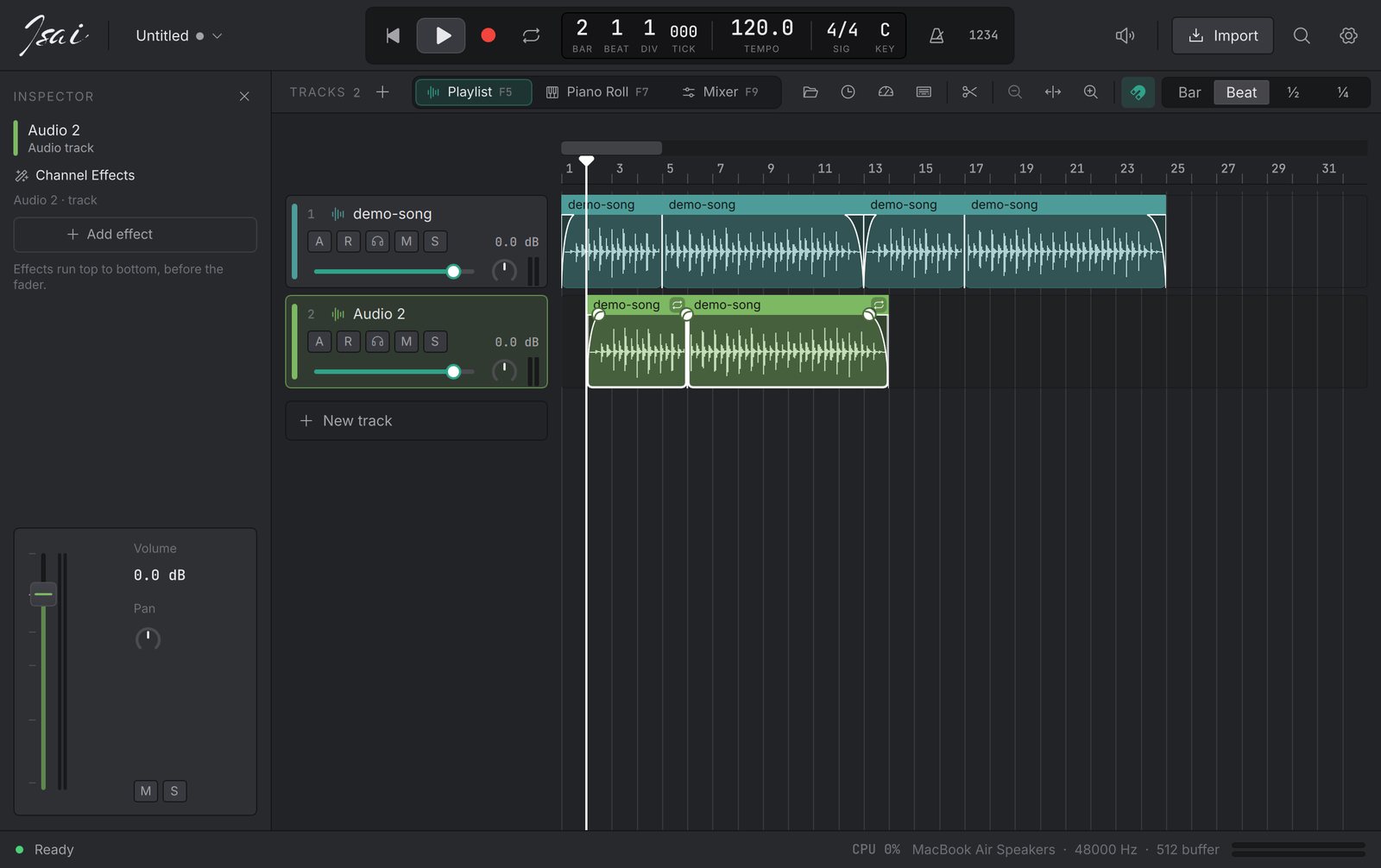Switch to the Playlist tab
The image size is (1381, 868).
(x=473, y=92)
